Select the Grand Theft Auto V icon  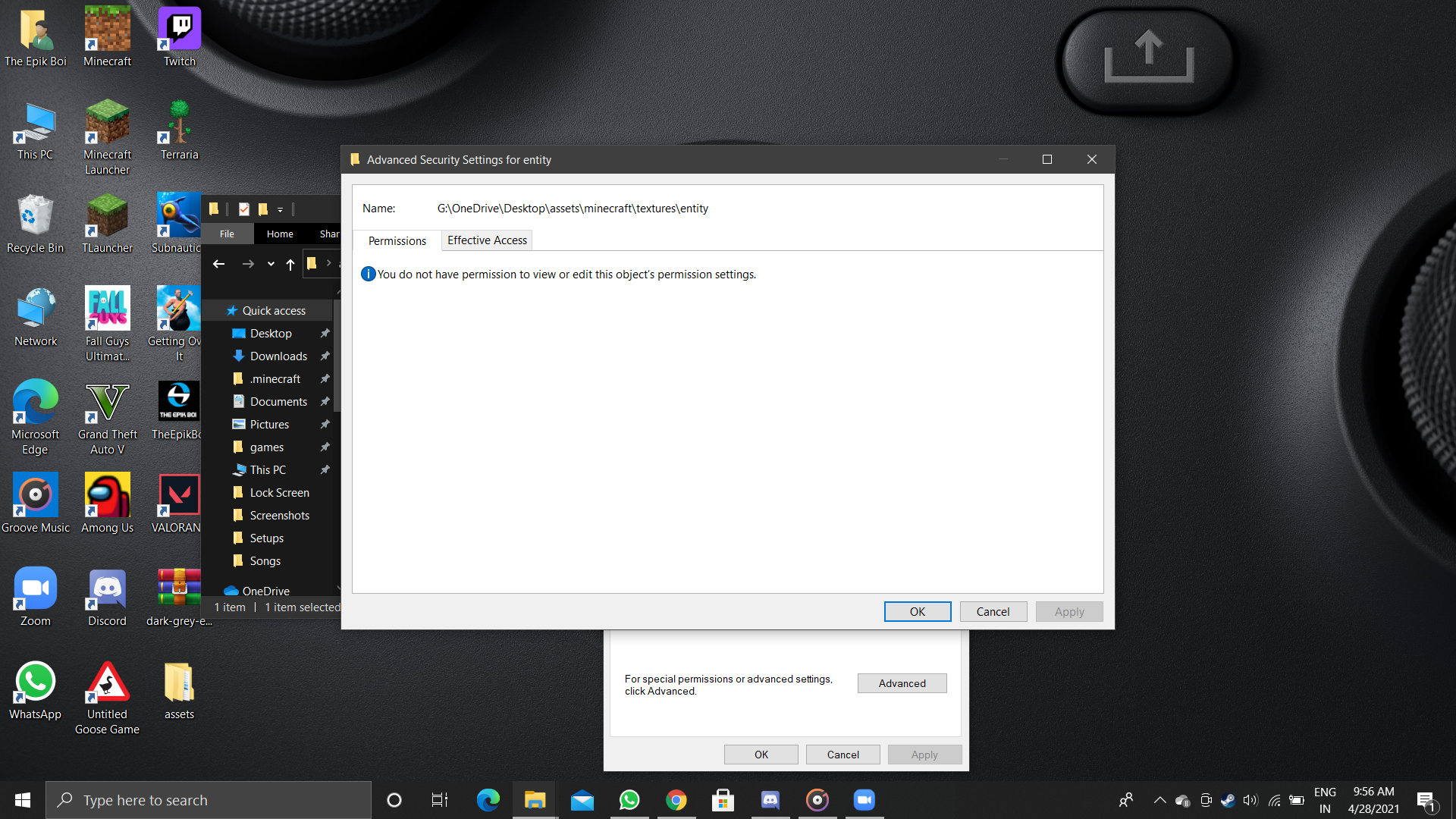pos(107,418)
